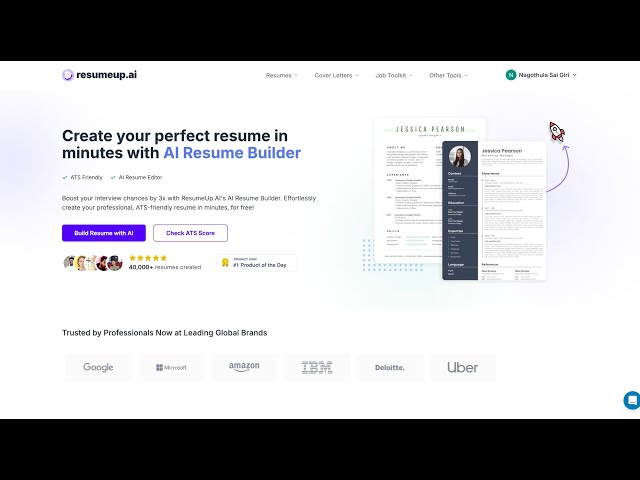Select the ATS Friendly label

pos(87,178)
